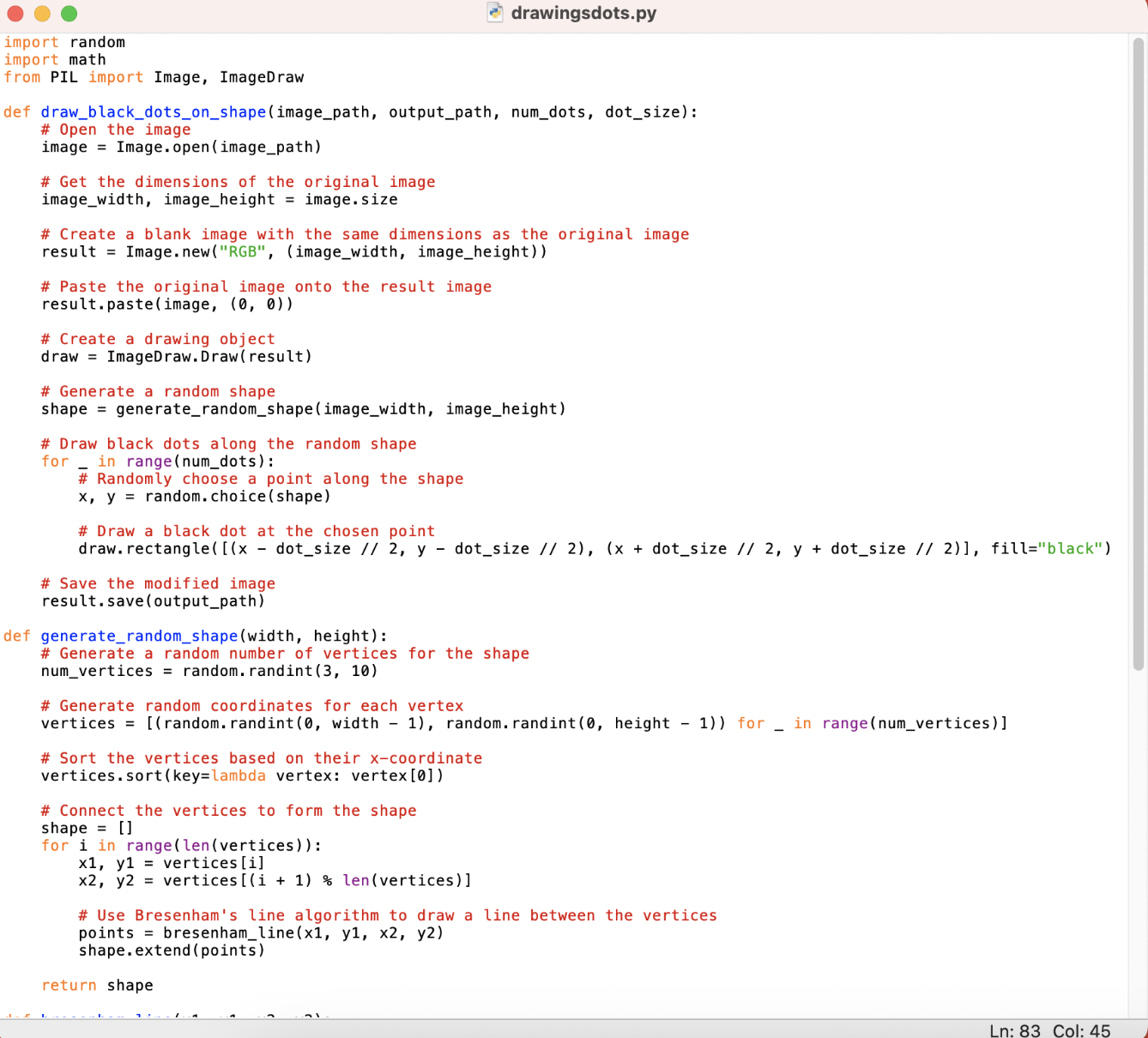Click the function name draw_black_dots_on_shape
Image resolution: width=1148 pixels, height=1038 pixels.
pos(154,112)
